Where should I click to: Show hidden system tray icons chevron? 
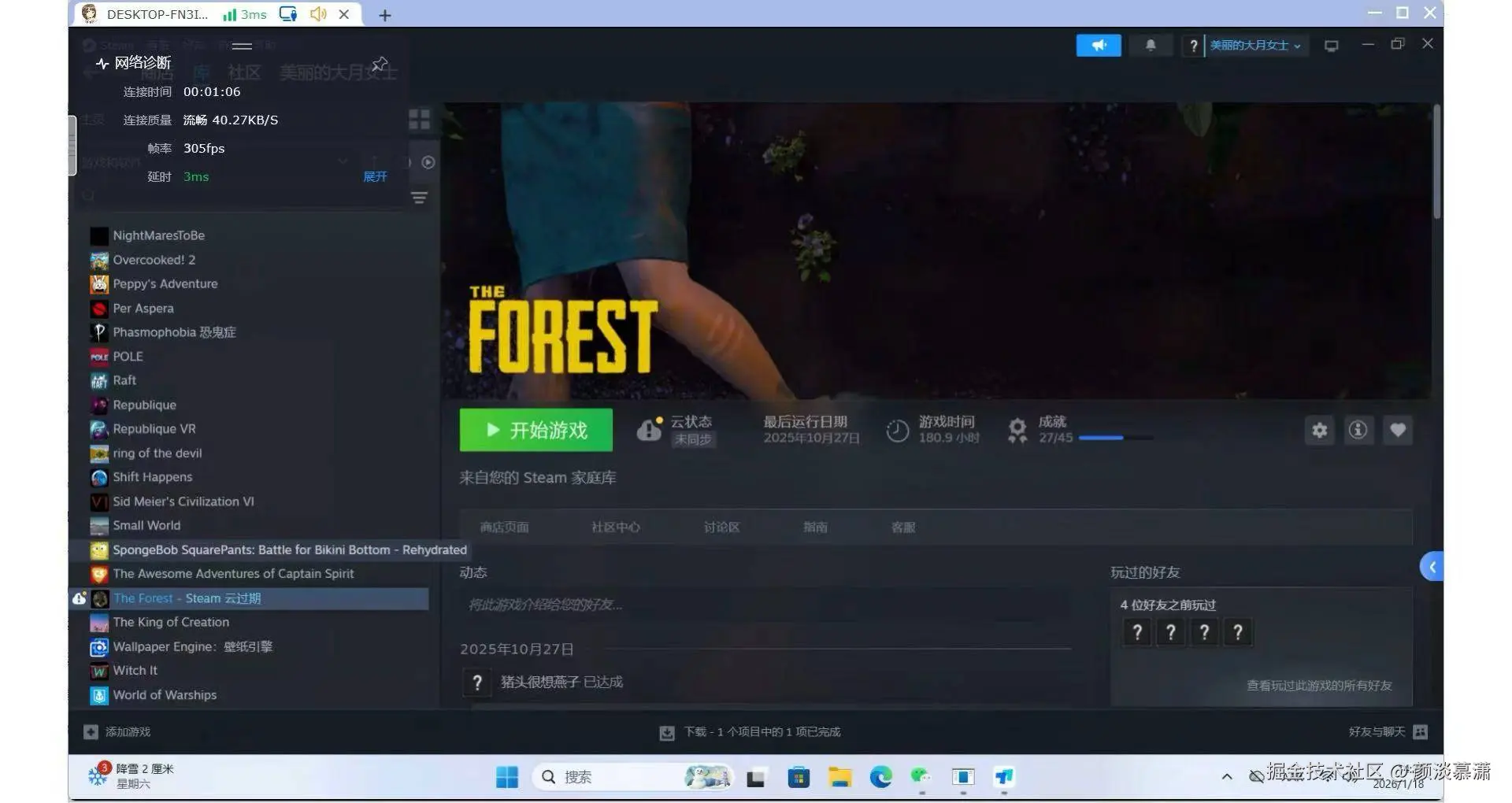[1226, 777]
